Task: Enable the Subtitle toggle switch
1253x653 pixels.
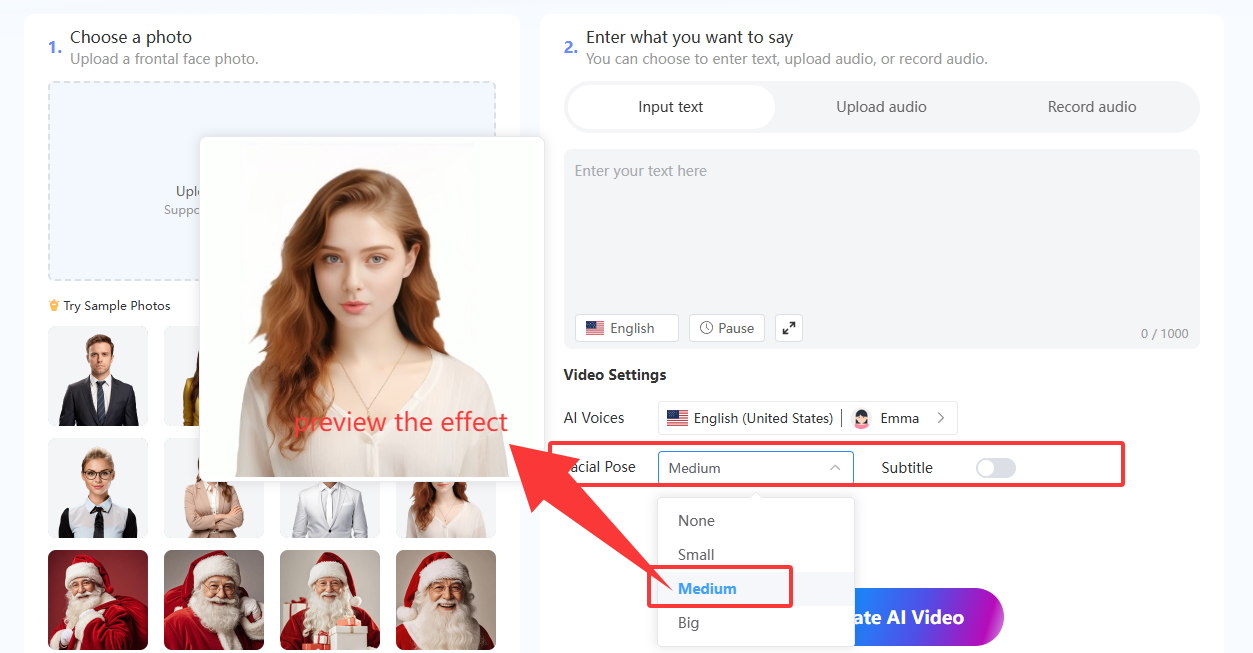Action: 995,468
